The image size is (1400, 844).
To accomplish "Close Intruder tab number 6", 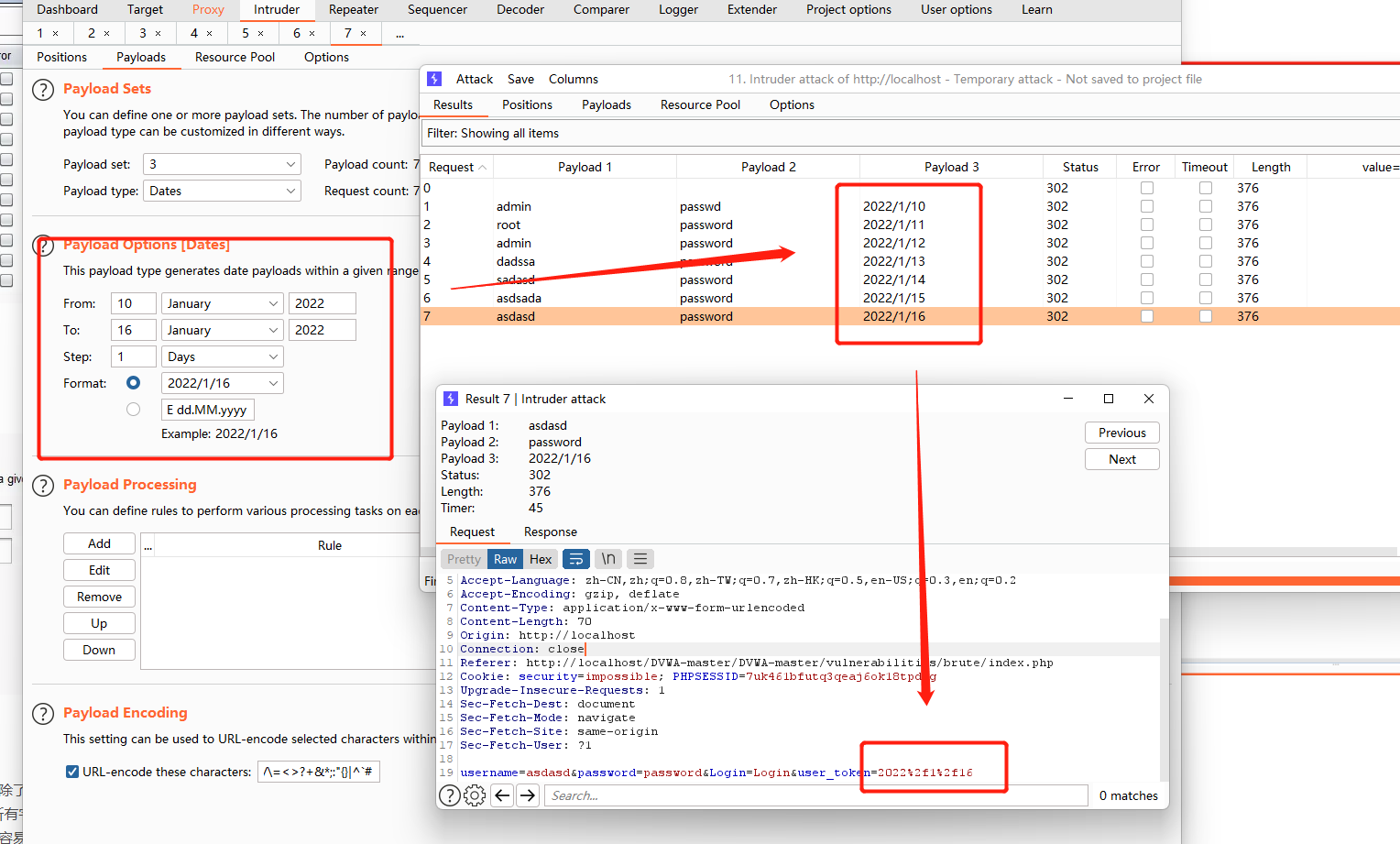I will (x=312, y=34).
